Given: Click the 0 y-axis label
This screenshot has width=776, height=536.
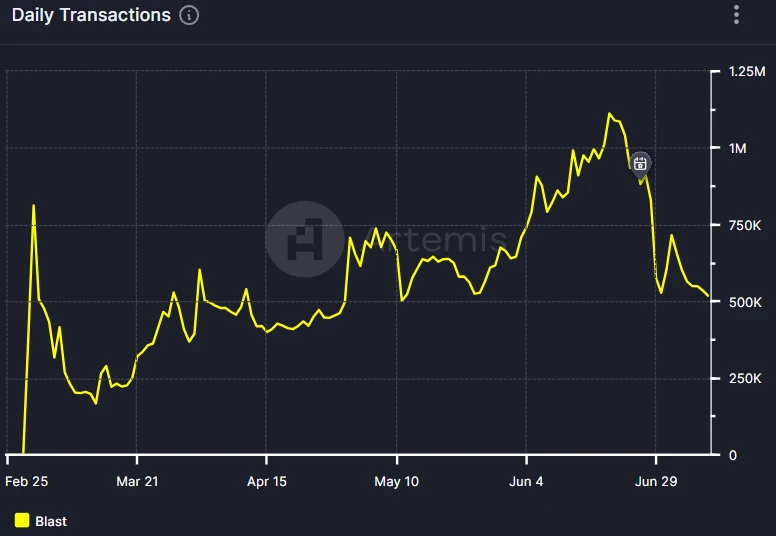Looking at the screenshot, I should coord(732,455).
